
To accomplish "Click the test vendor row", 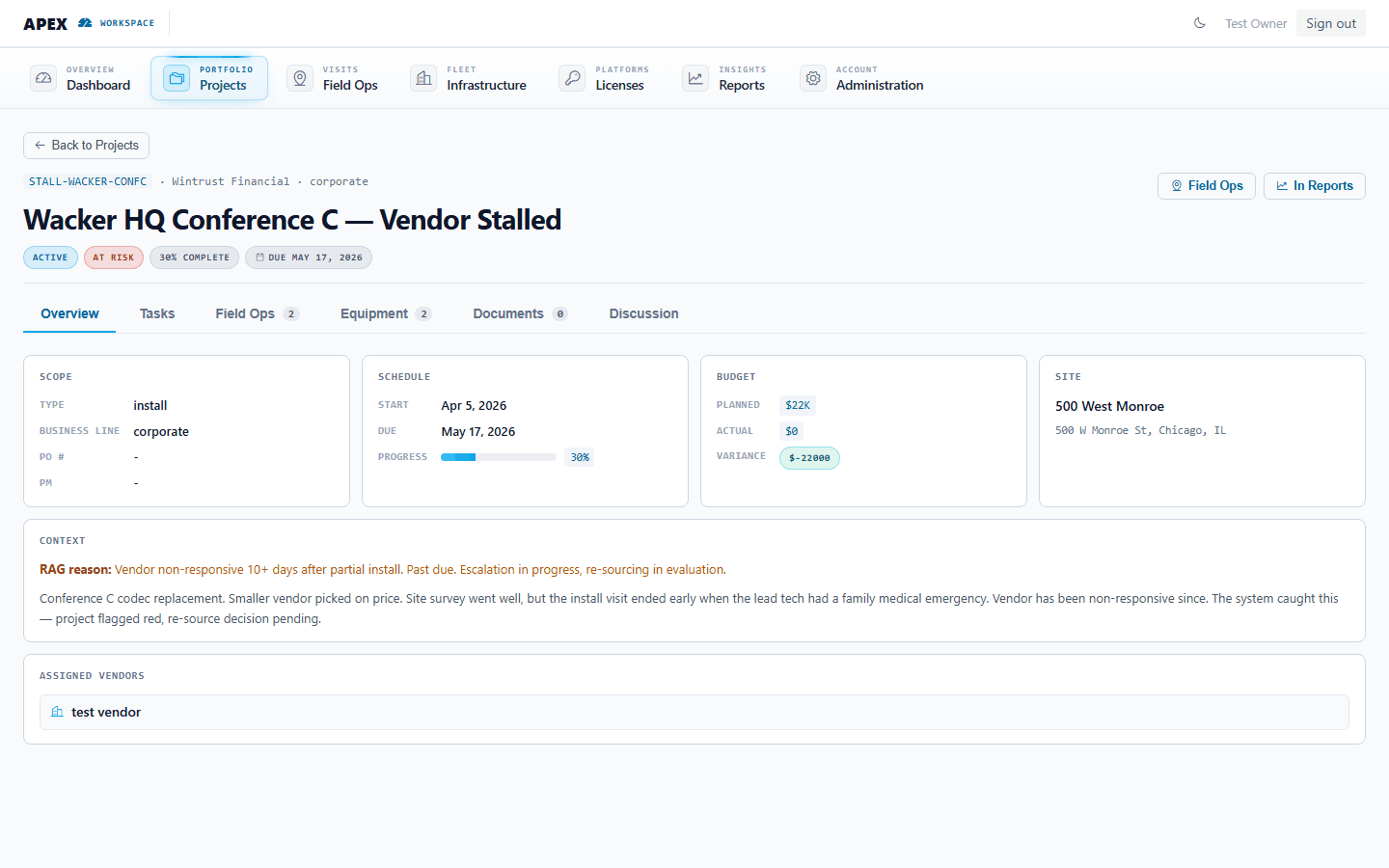I will point(694,712).
